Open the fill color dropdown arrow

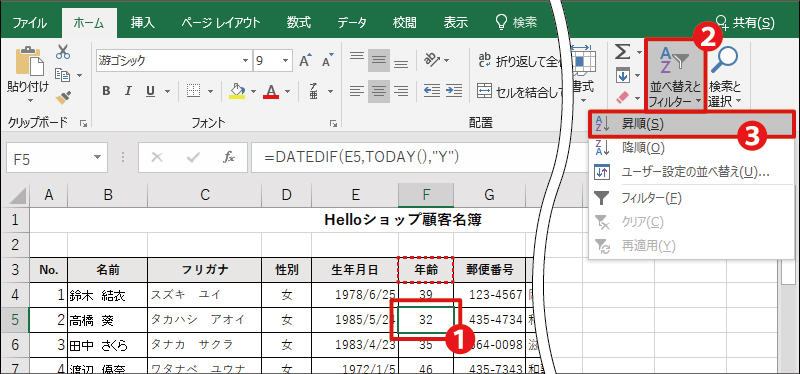tap(253, 91)
